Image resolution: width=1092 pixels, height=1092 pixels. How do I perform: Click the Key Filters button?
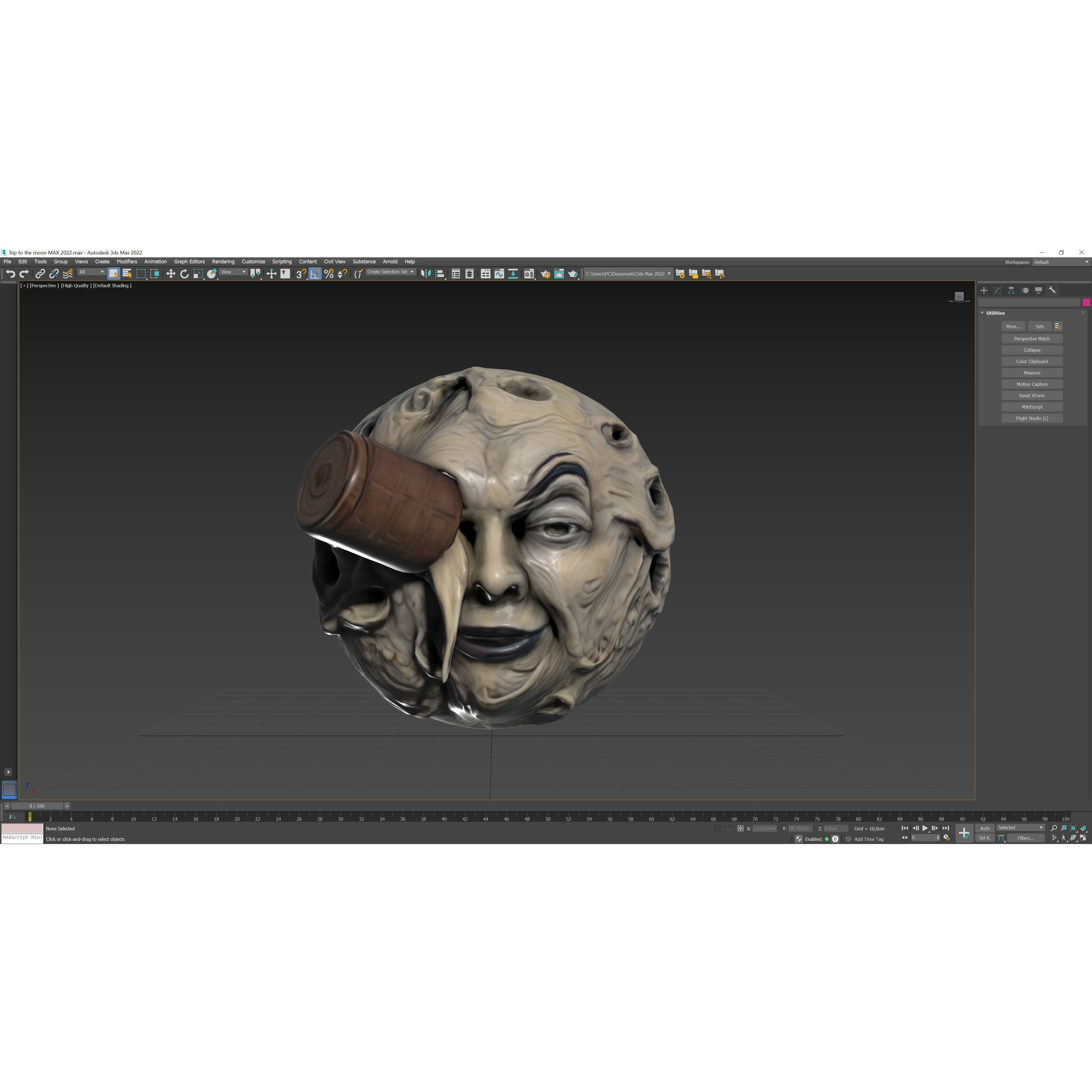click(1025, 838)
